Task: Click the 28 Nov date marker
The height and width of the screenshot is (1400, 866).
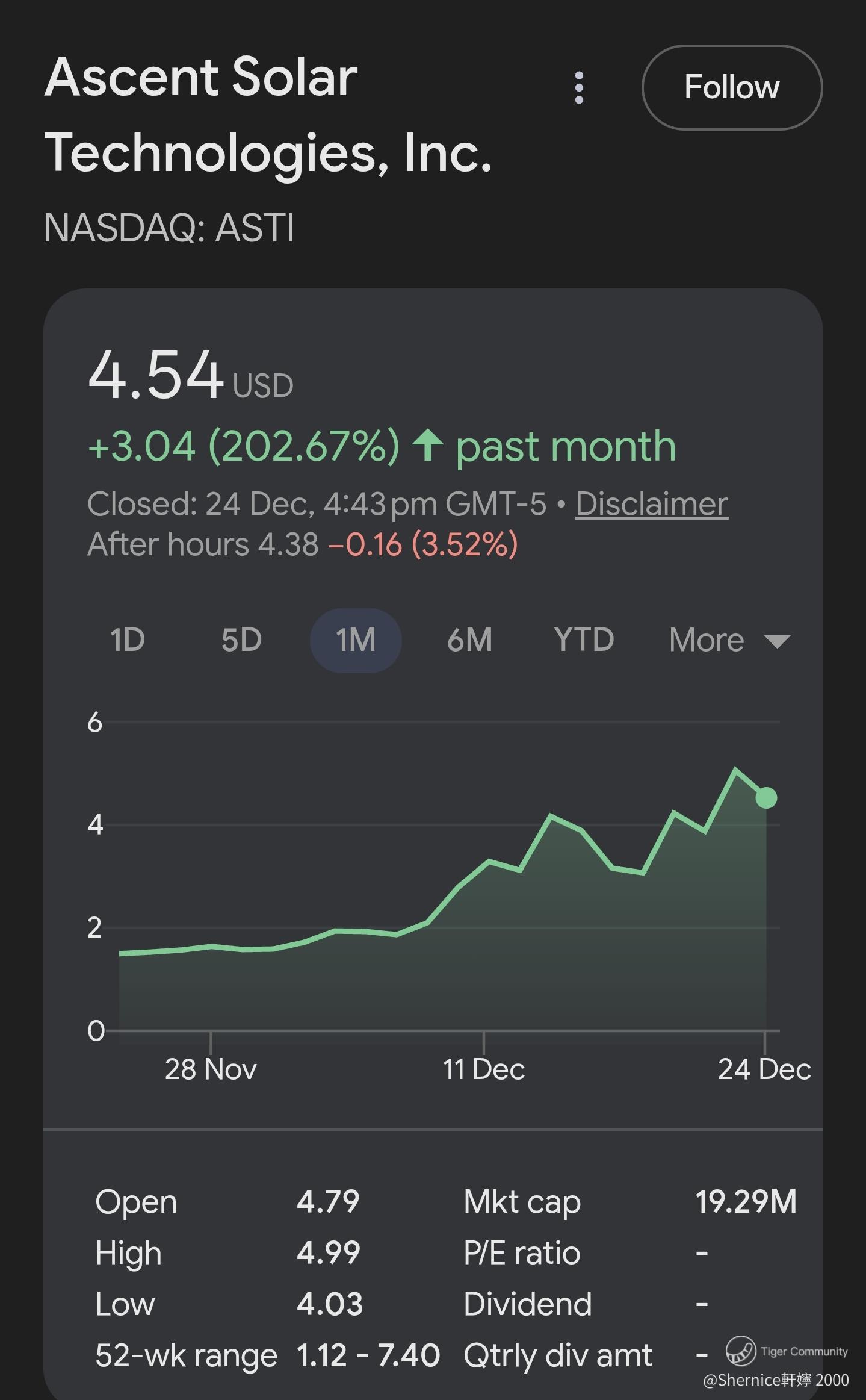Action: click(x=211, y=1070)
